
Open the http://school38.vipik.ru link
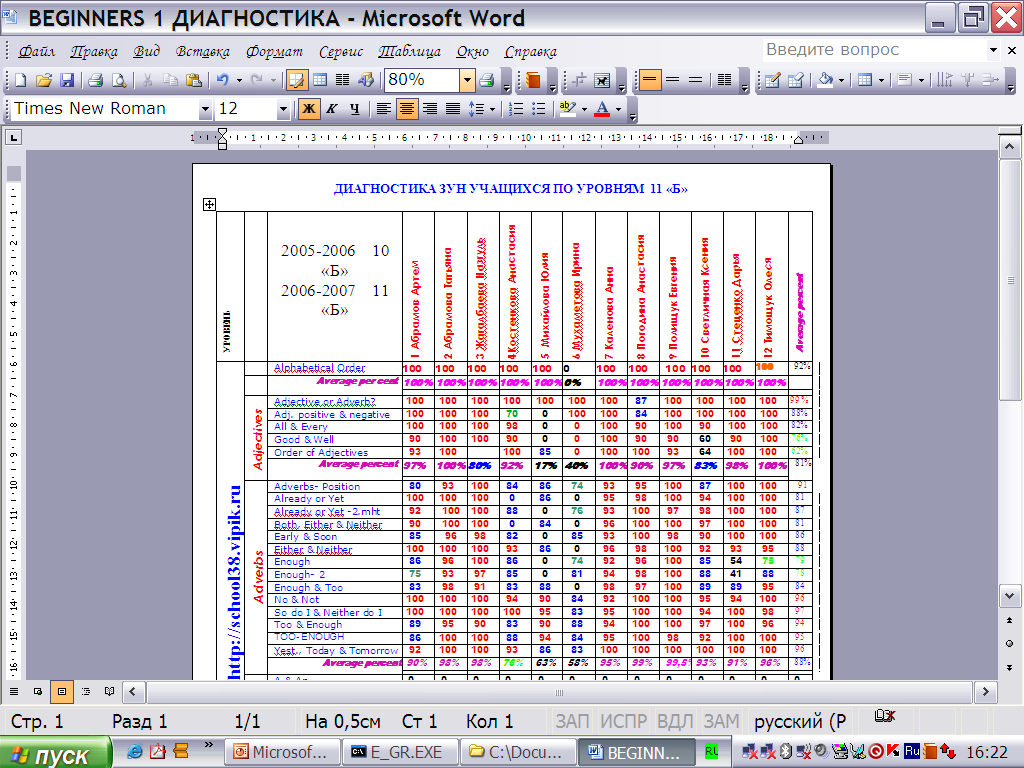(x=234, y=583)
